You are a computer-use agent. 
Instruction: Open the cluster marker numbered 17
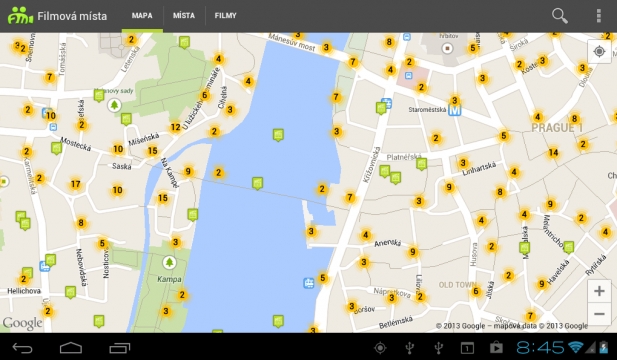click(x=76, y=184)
